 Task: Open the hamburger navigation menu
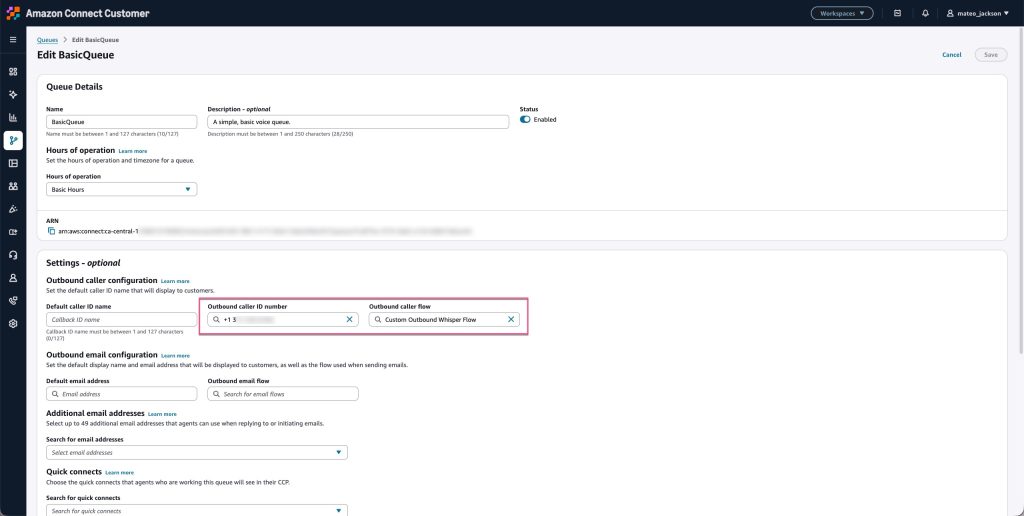(13, 40)
